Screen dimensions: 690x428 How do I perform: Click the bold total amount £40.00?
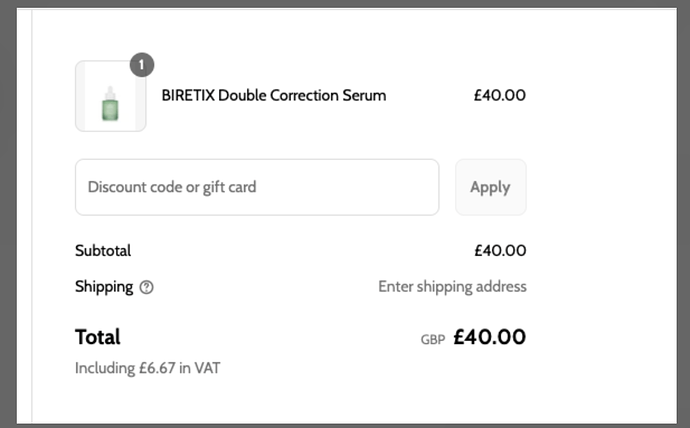489,337
